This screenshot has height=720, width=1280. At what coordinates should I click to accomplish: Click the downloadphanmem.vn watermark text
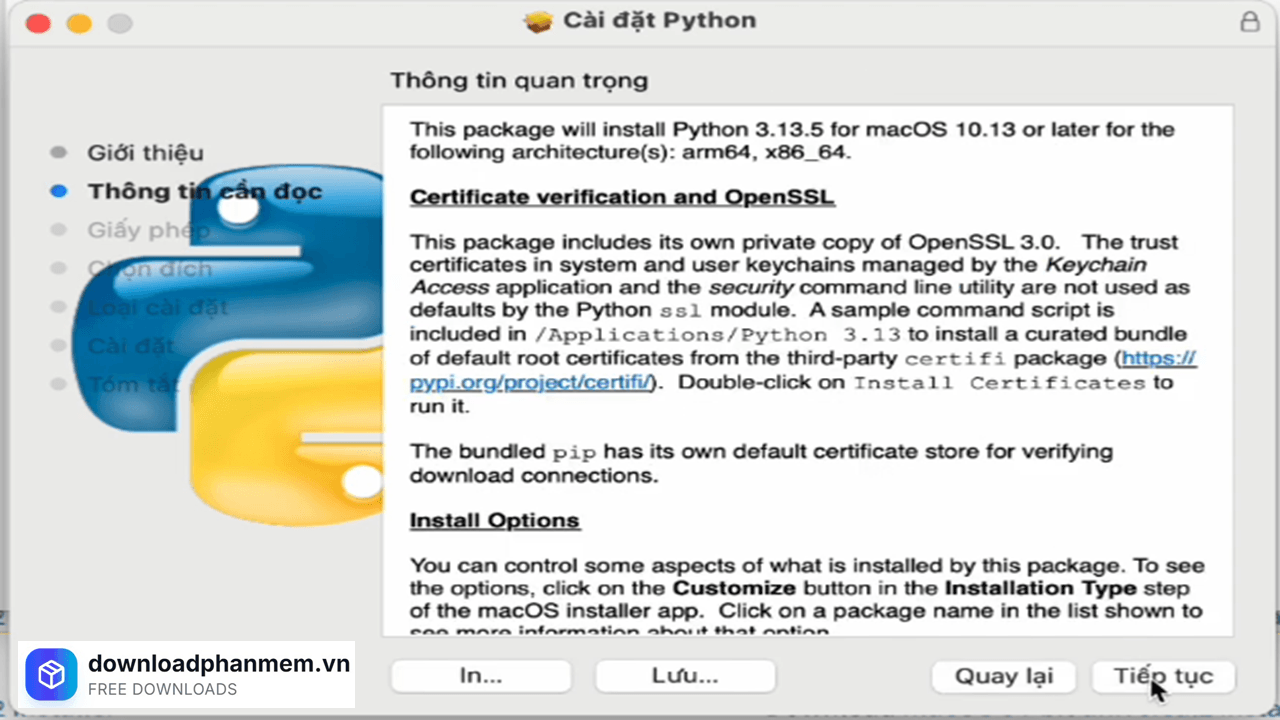pos(219,663)
